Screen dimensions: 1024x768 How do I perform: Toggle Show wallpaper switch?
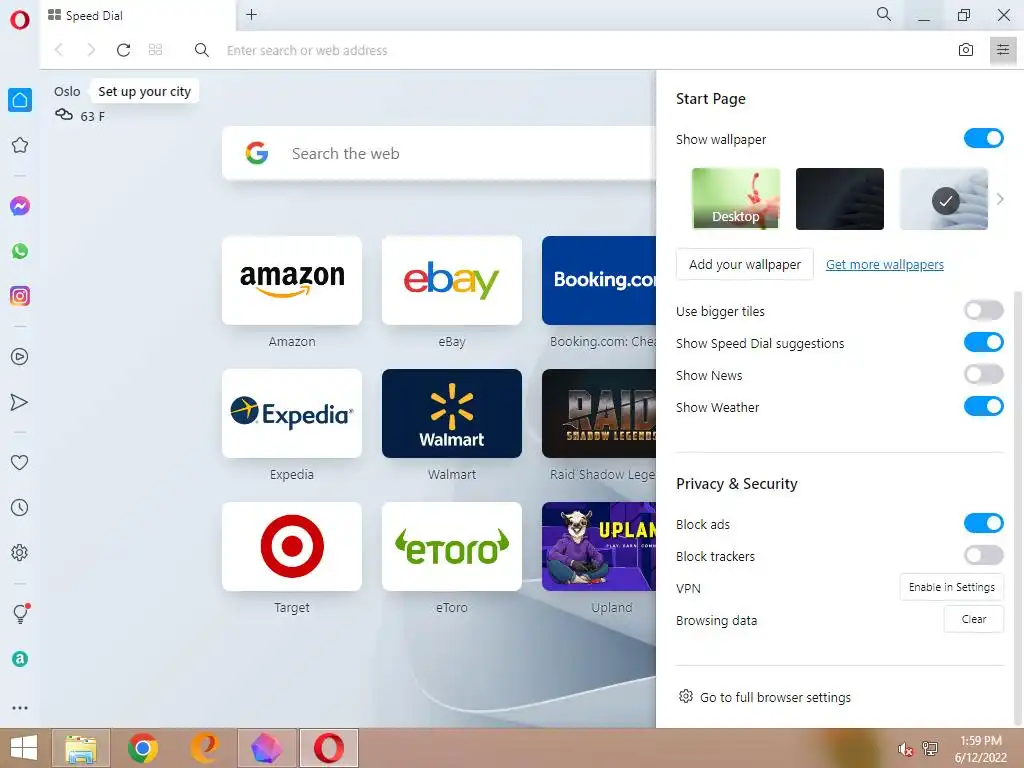tap(984, 138)
